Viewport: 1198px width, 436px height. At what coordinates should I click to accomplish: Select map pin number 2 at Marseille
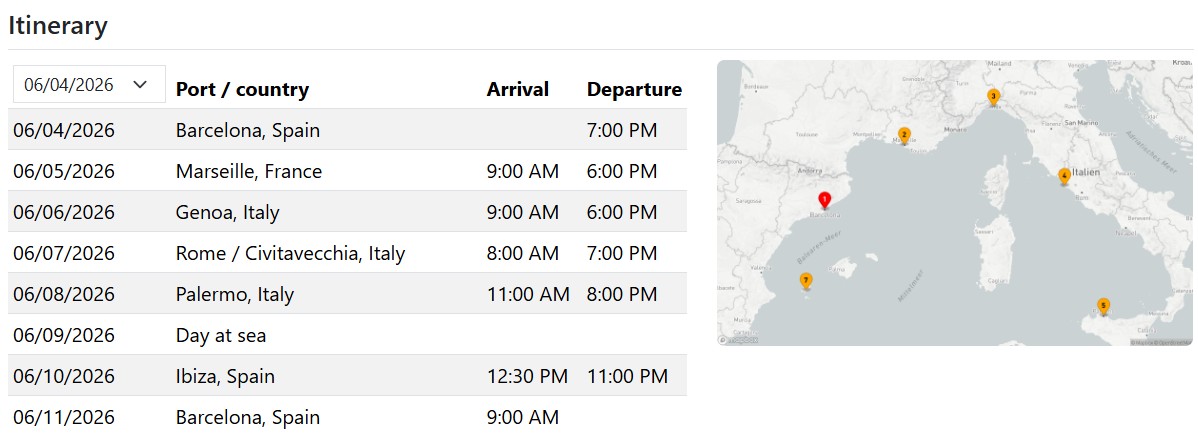click(904, 135)
